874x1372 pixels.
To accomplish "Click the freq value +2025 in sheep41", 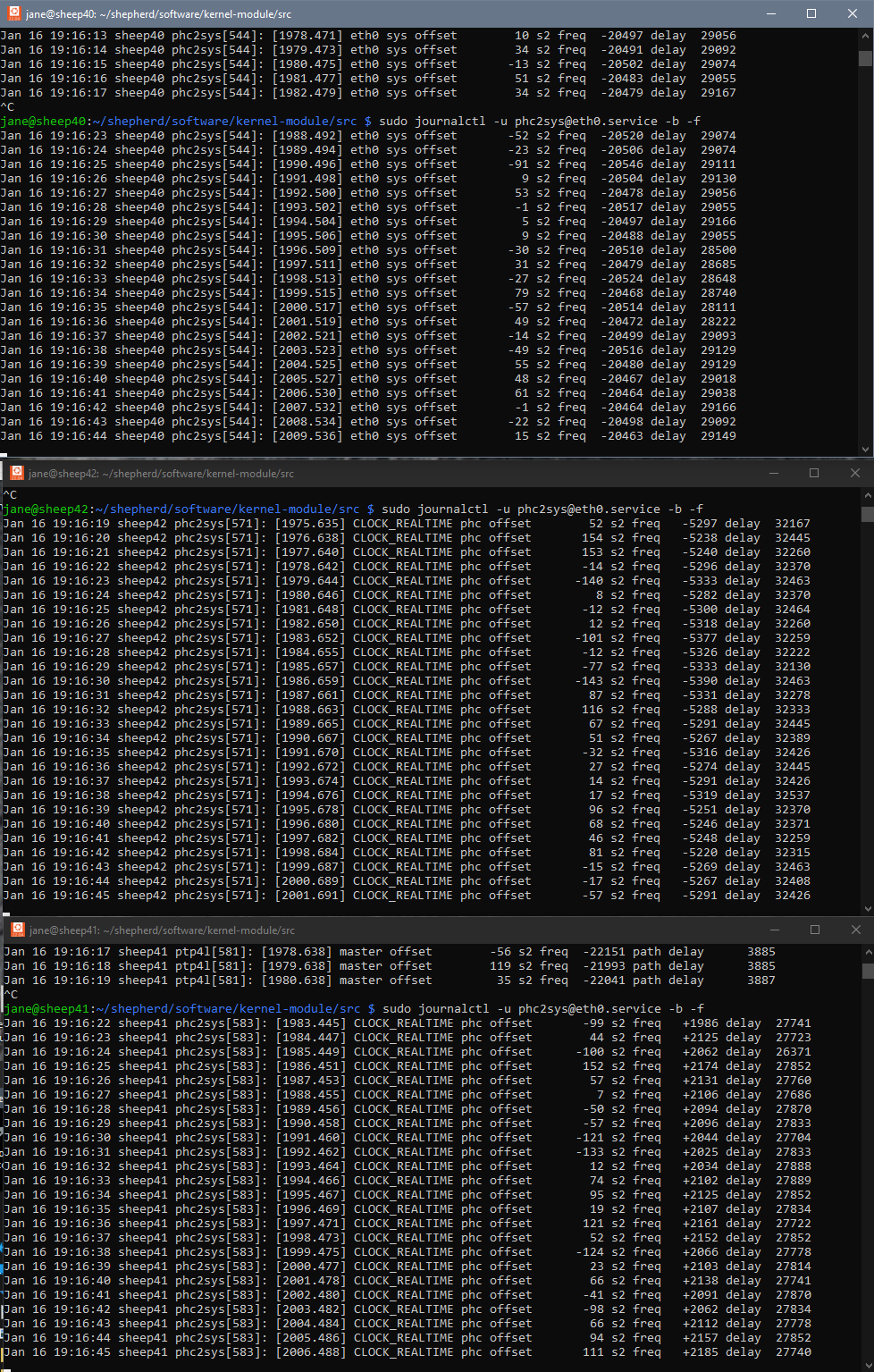I will pyautogui.click(x=701, y=1152).
